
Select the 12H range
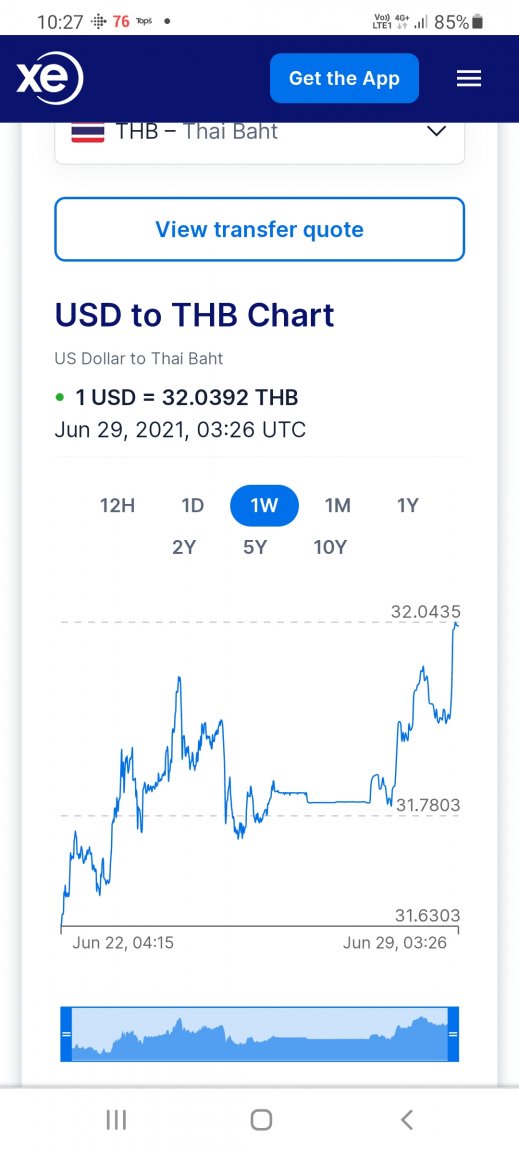(118, 505)
